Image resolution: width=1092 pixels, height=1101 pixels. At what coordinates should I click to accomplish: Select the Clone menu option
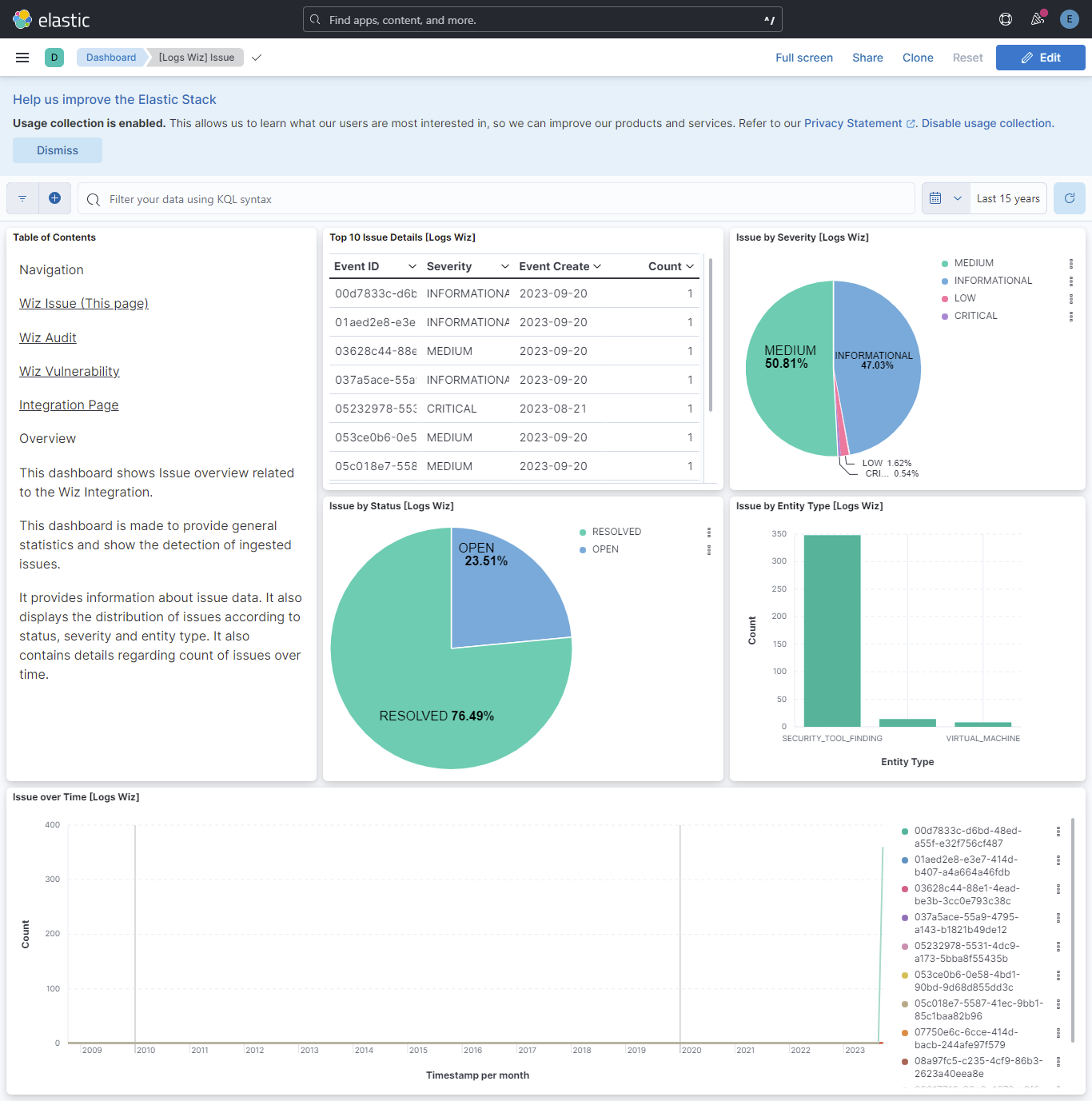point(917,57)
